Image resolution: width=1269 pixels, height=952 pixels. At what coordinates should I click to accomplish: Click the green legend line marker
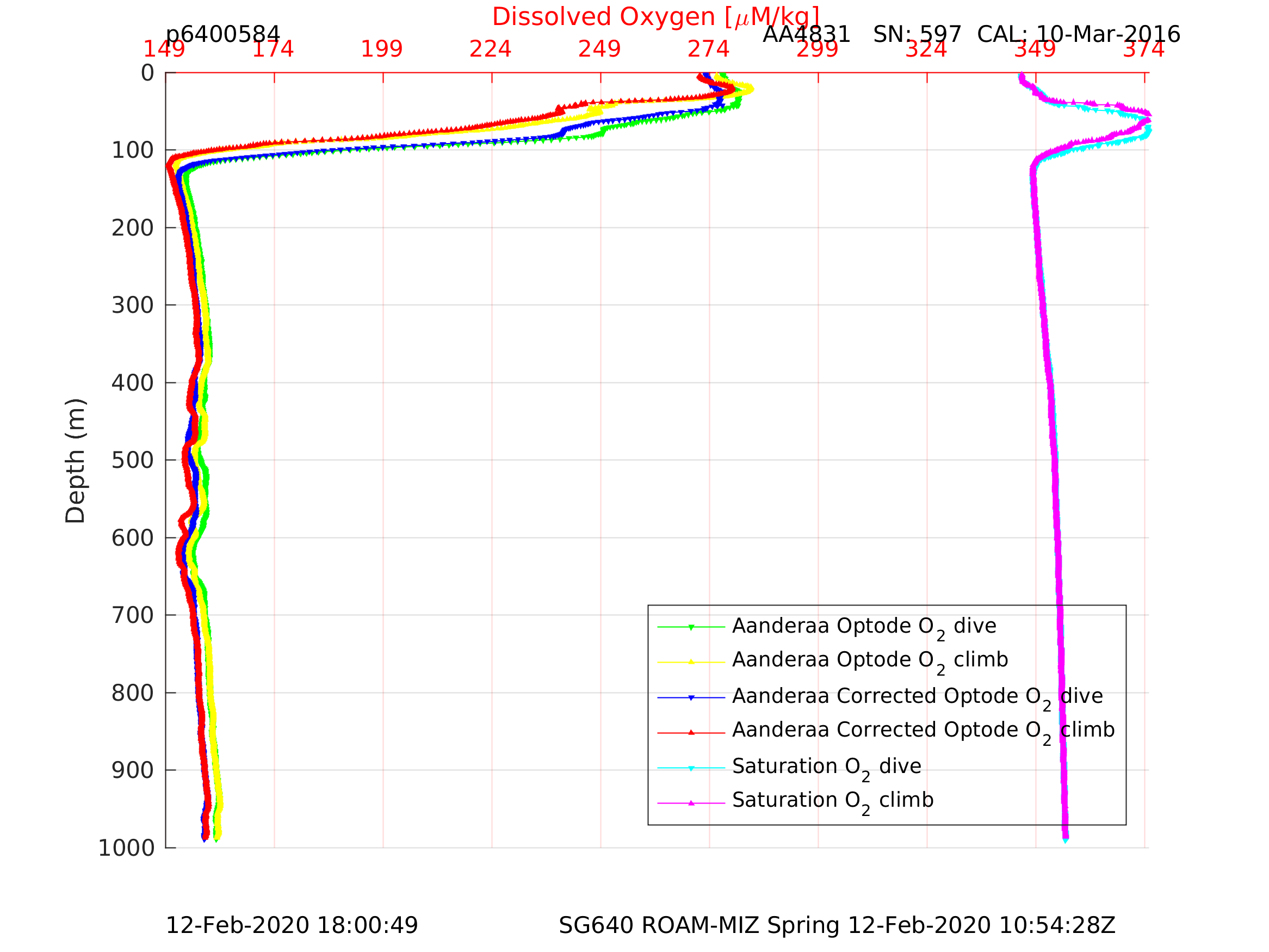coord(691,627)
